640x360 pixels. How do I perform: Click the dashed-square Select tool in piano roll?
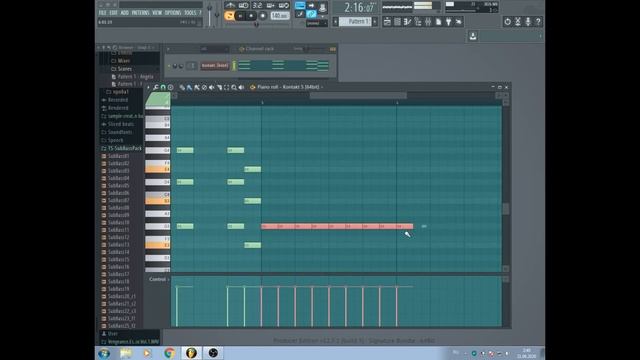tap(227, 87)
